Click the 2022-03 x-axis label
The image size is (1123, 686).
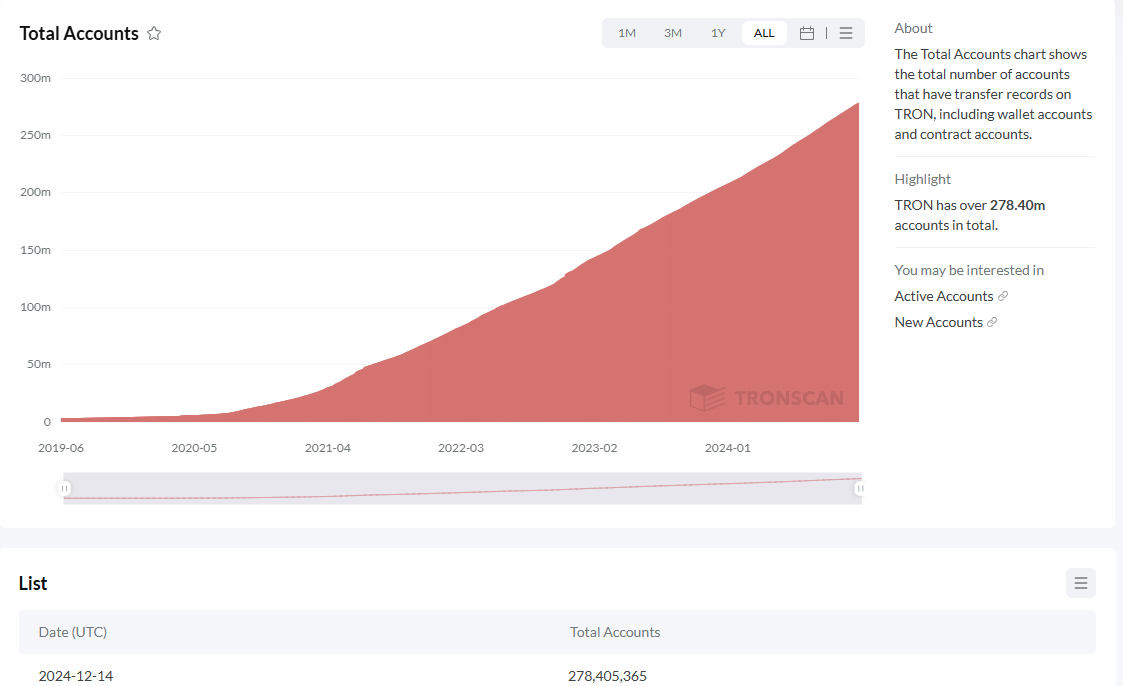pyautogui.click(x=461, y=448)
